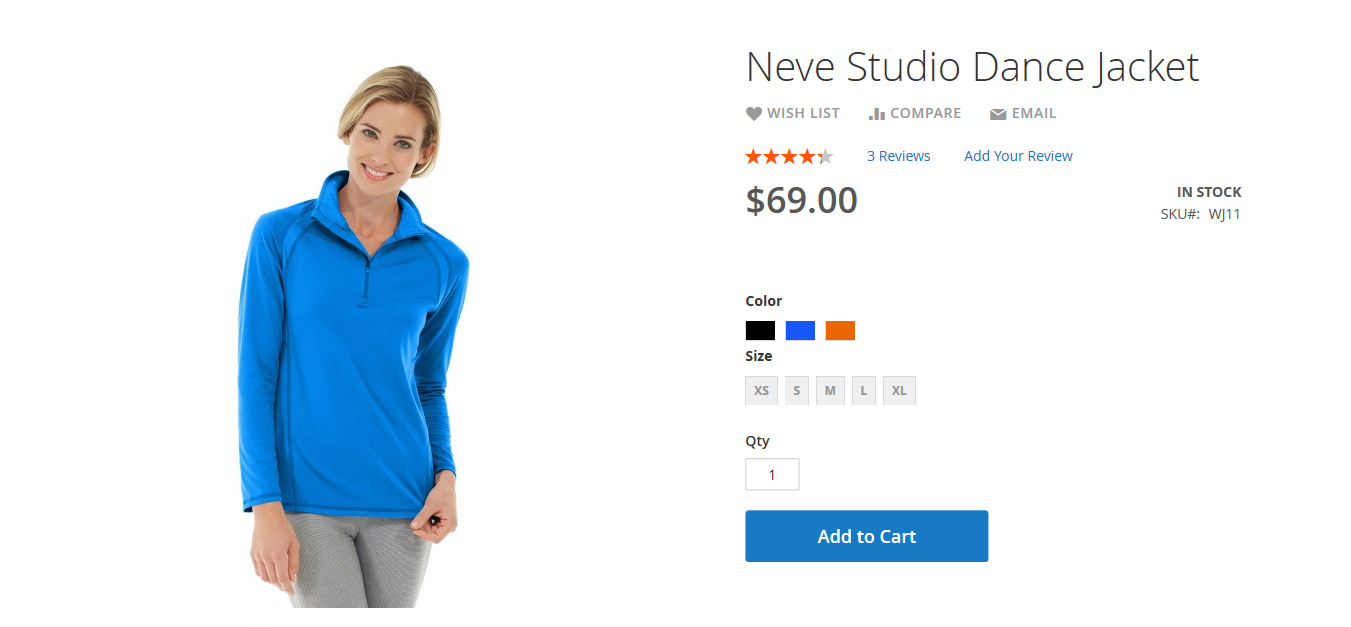This screenshot has width=1351, height=627.
Task: Click the Email envelope icon
Action: coord(998,114)
